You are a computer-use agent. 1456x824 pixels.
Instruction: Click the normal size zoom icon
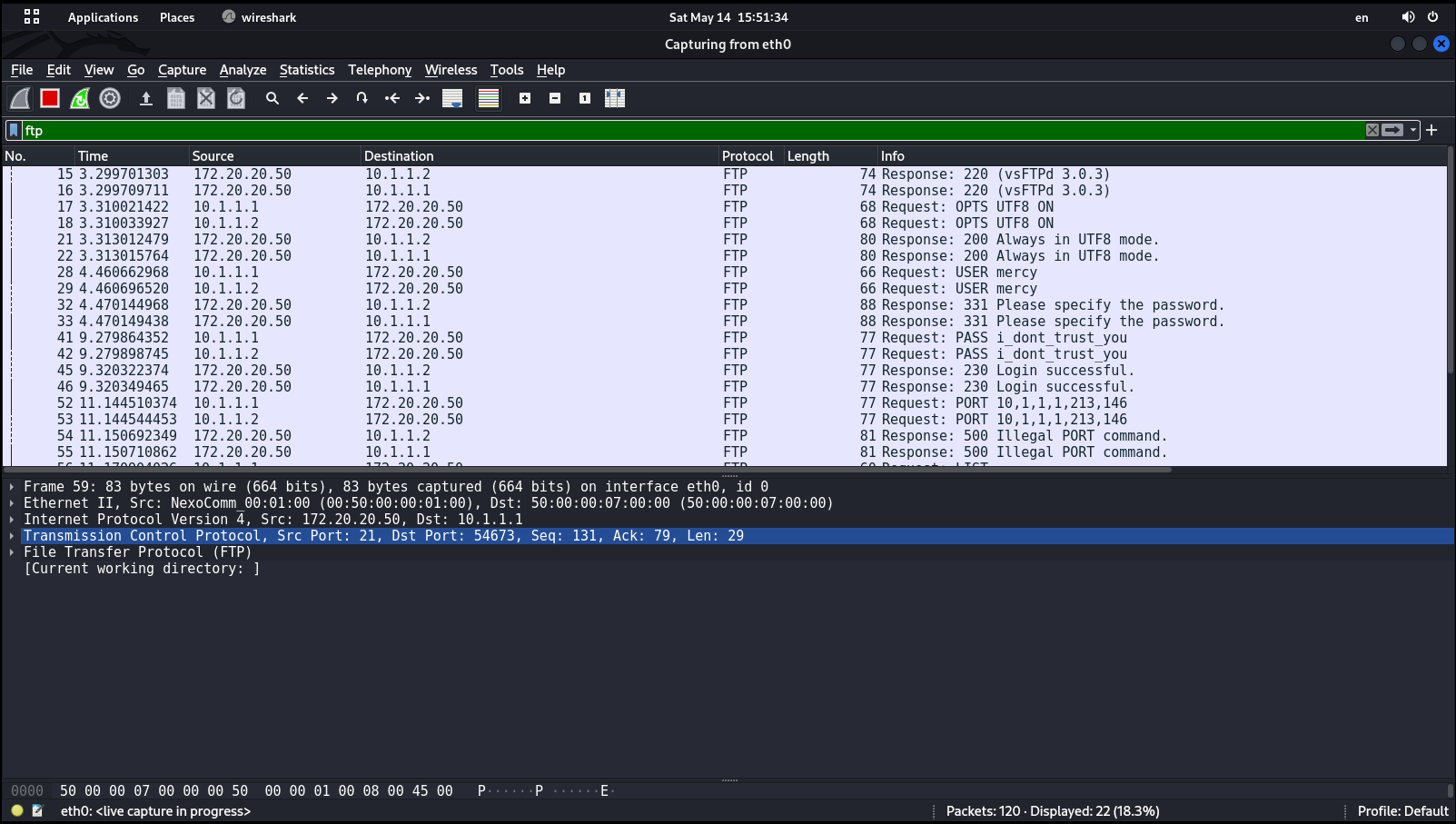point(584,98)
